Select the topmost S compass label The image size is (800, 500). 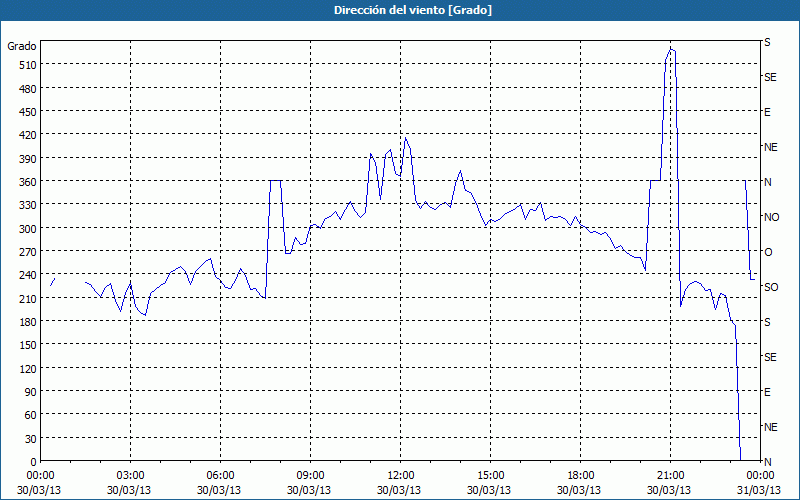pyautogui.click(x=767, y=42)
